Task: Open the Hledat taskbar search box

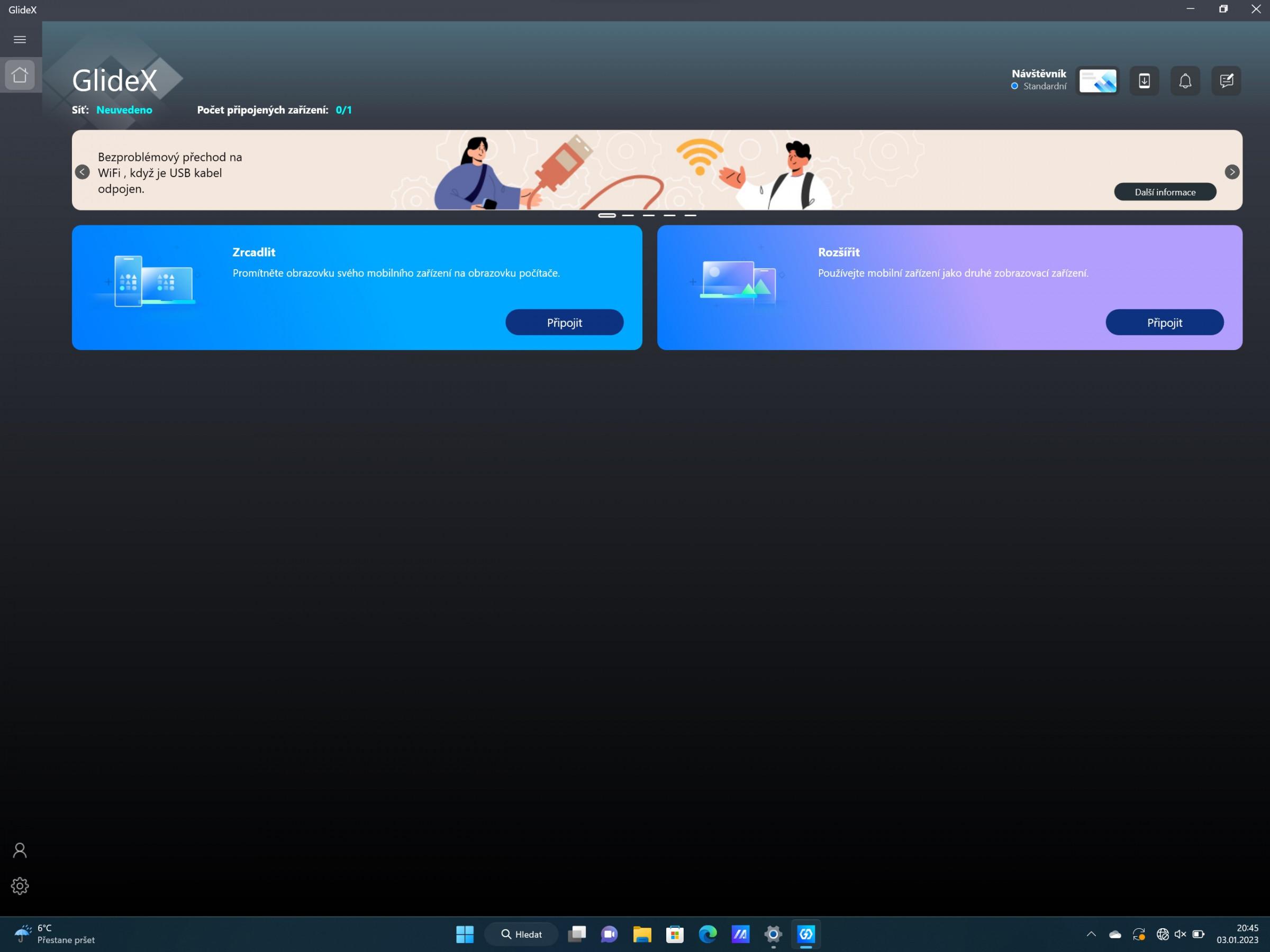Action: point(521,934)
